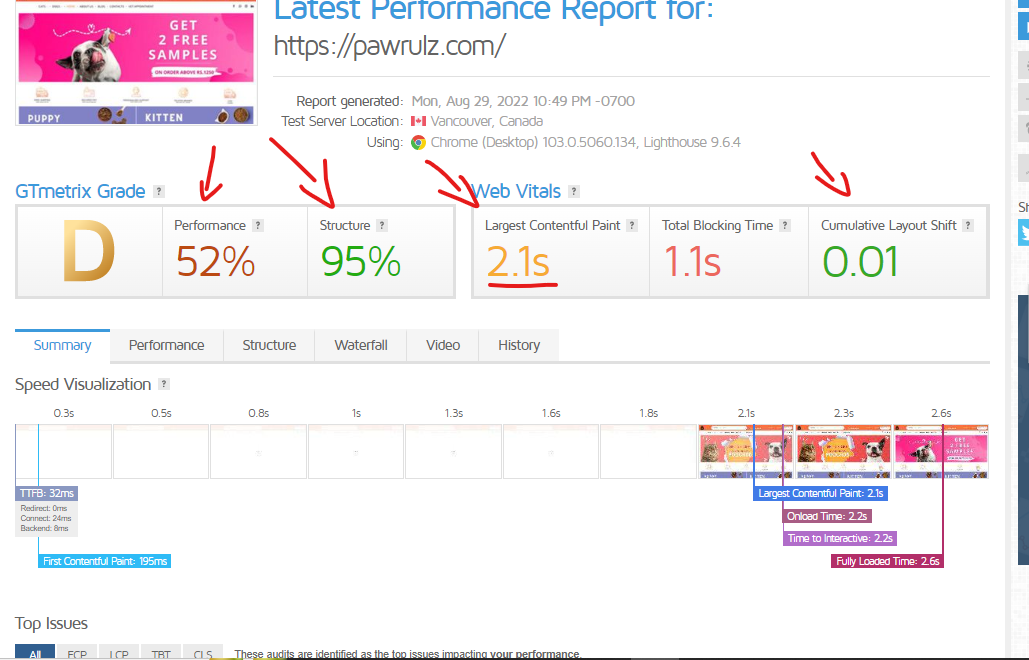Screen dimensions: 1029x660
Task: Click the Connect: 24ms detail
Action: (x=45, y=518)
